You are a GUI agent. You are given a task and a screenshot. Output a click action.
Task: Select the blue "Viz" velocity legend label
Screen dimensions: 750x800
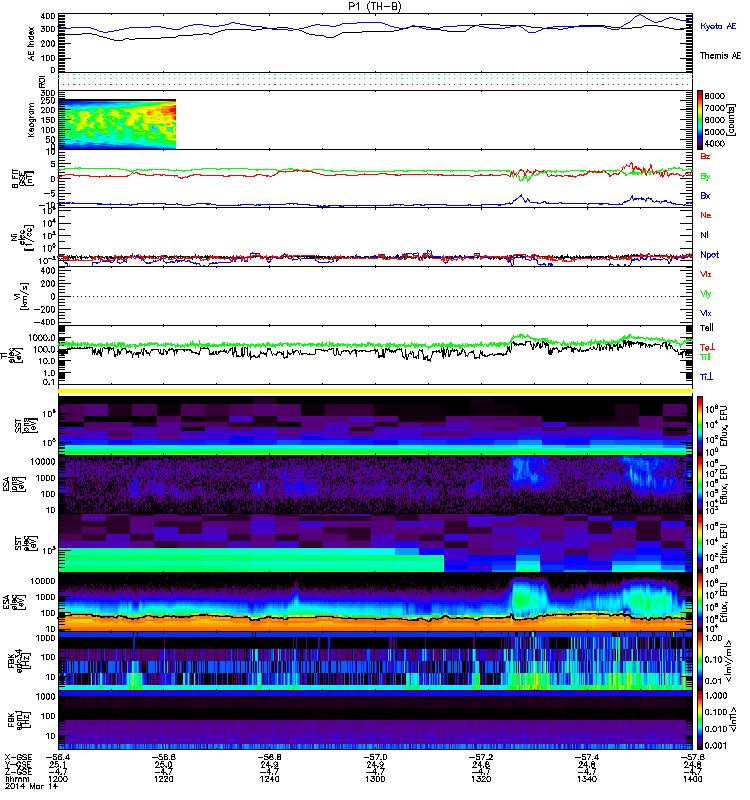click(x=706, y=313)
